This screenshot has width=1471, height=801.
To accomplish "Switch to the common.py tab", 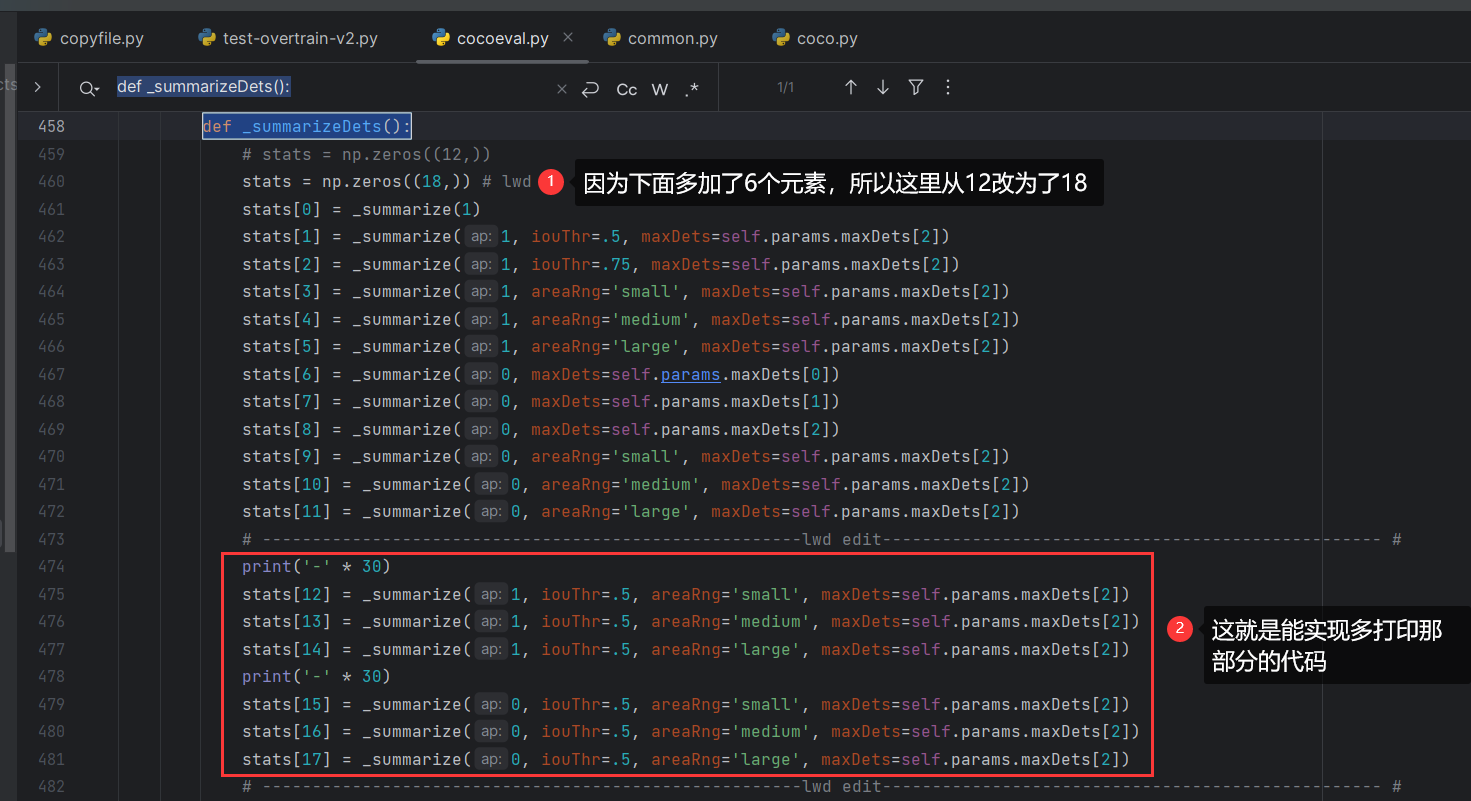I will pos(660,39).
